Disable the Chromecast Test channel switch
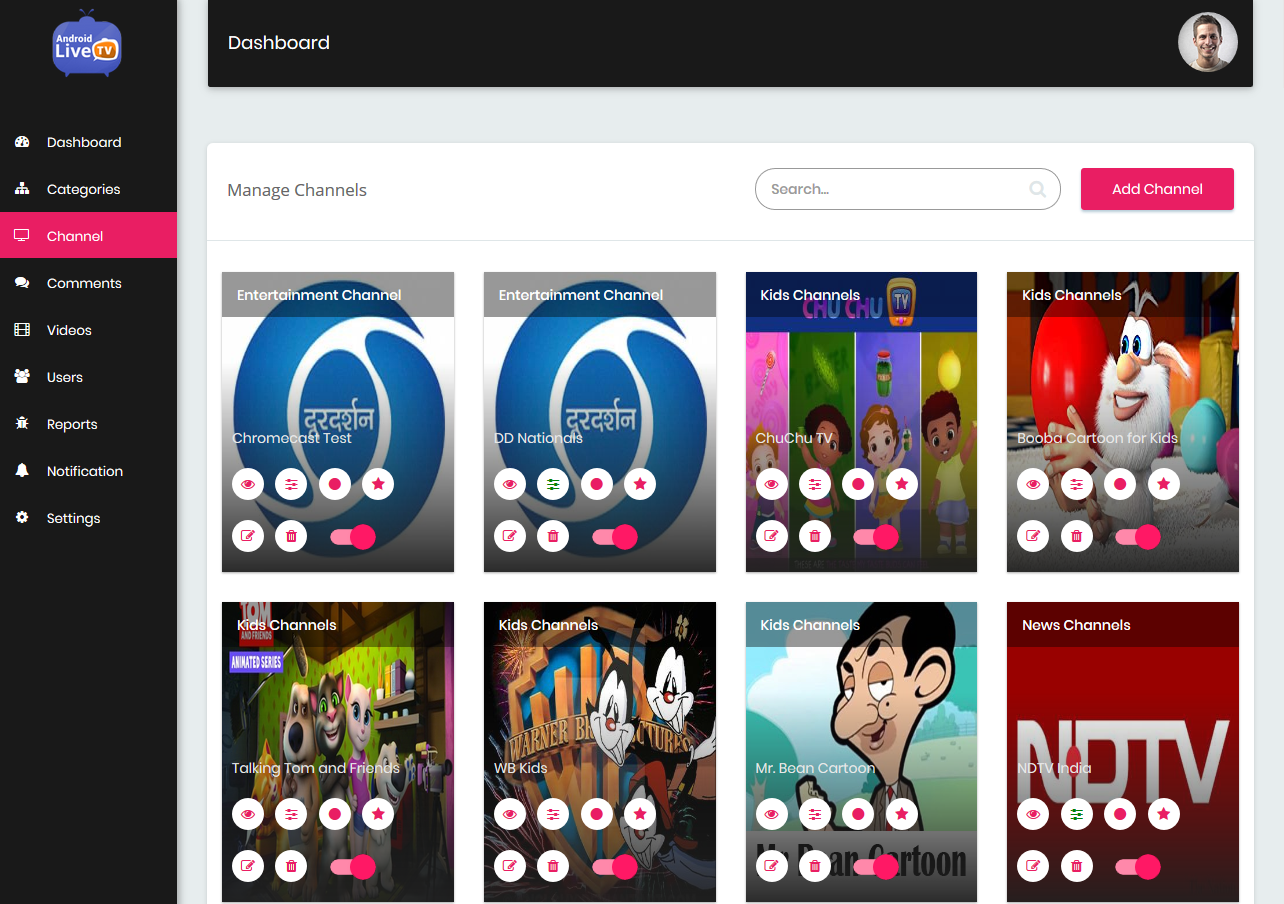The width and height of the screenshot is (1284, 904). (352, 537)
